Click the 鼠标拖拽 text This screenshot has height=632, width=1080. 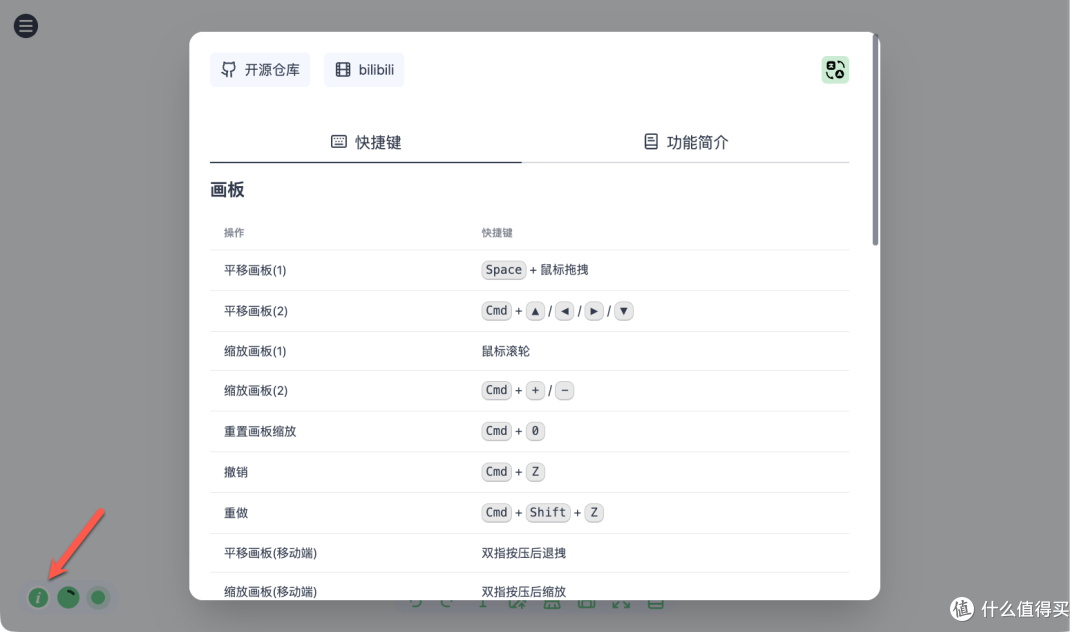[x=564, y=270]
